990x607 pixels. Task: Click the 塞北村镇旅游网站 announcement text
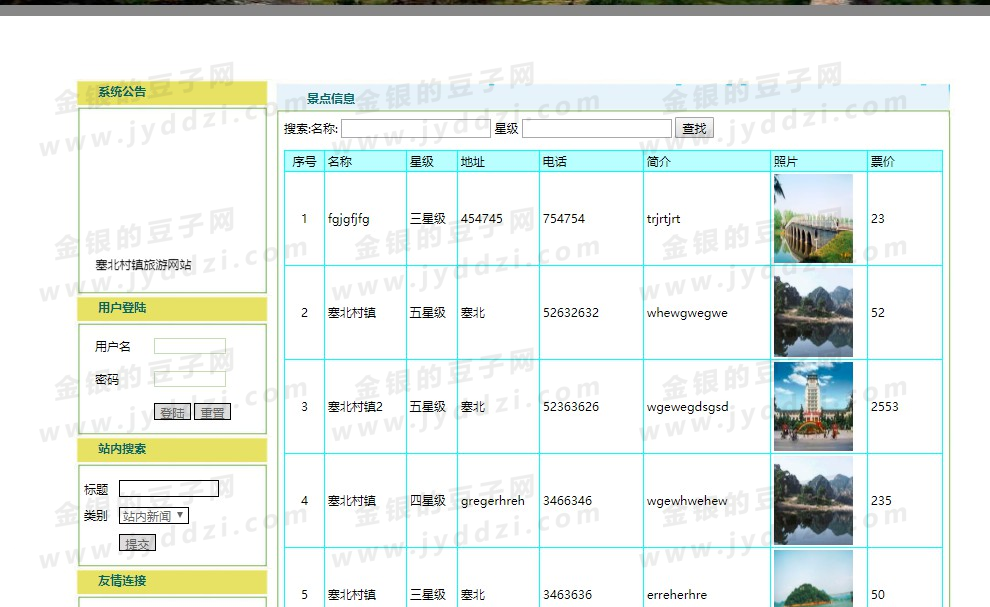point(143,265)
